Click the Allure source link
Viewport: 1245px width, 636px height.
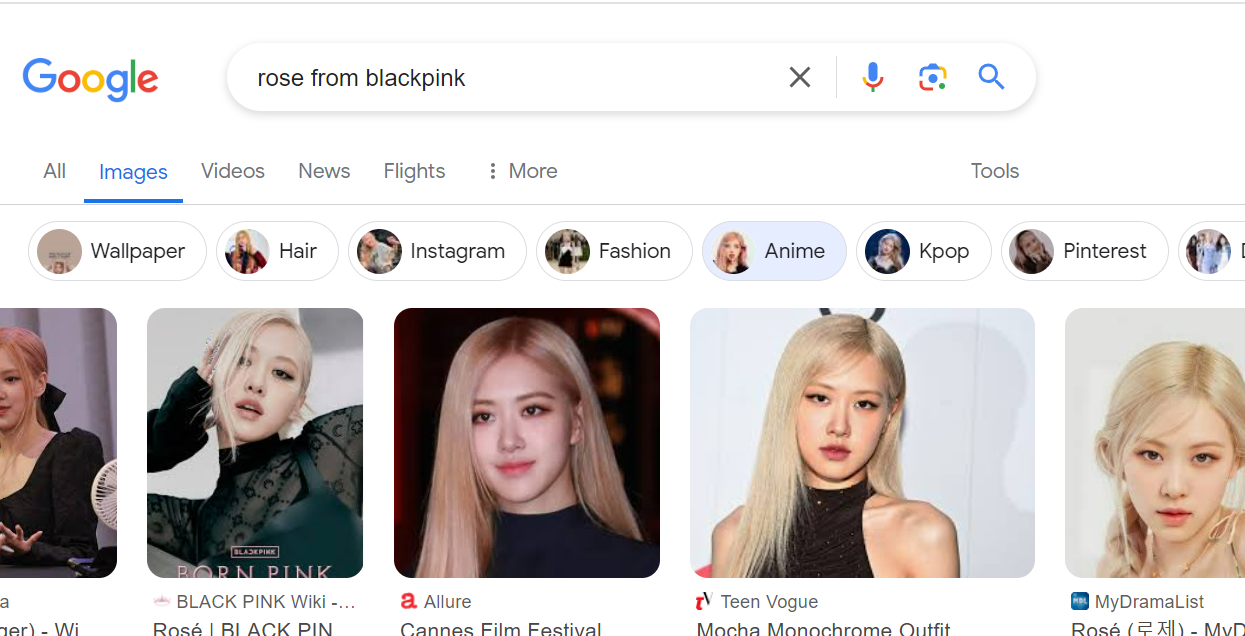[x=447, y=602]
